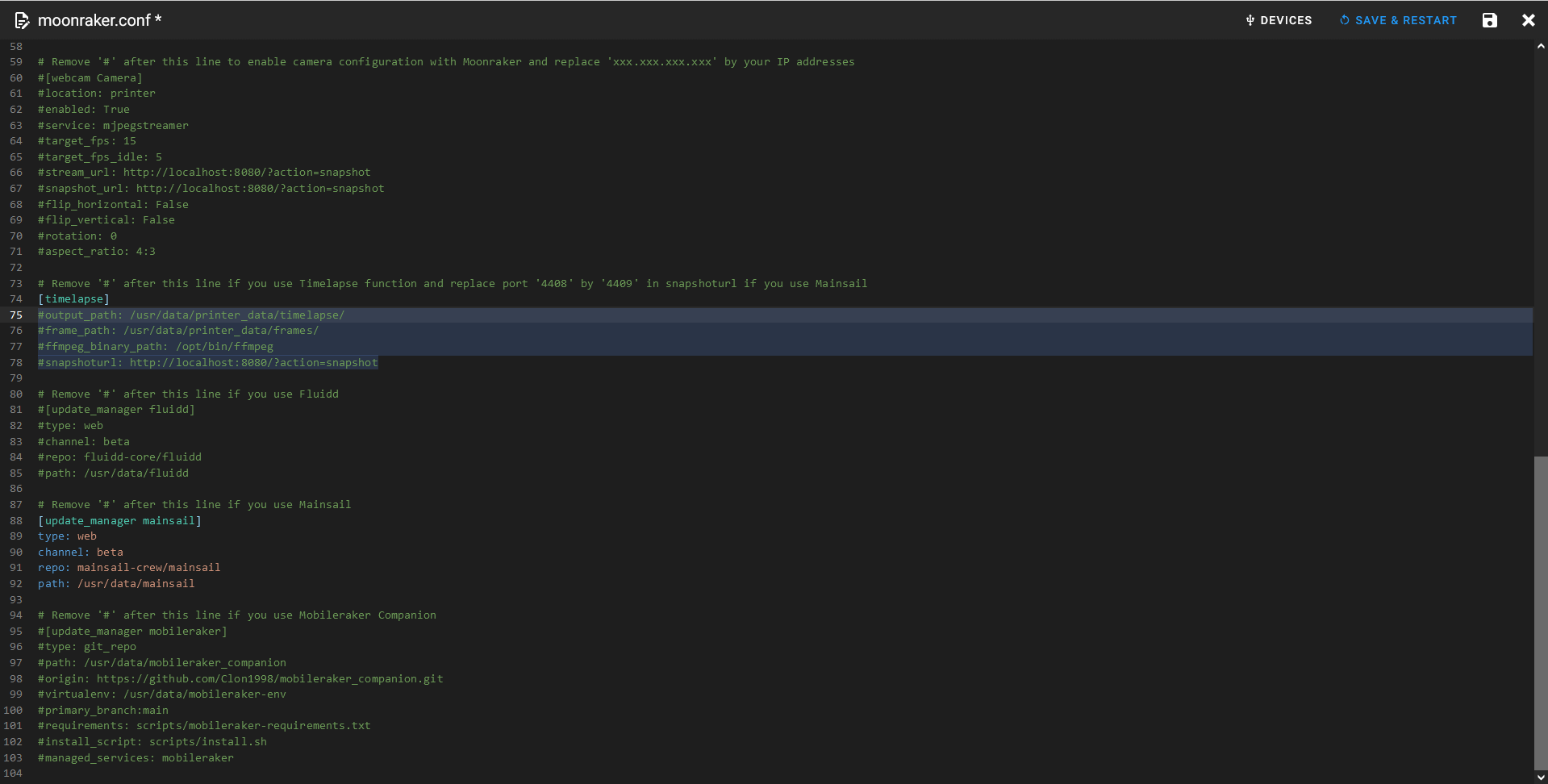Viewport: 1548px width, 784px height.
Task: Click the file edit icon beside moonraker.conf
Action: pos(22,20)
